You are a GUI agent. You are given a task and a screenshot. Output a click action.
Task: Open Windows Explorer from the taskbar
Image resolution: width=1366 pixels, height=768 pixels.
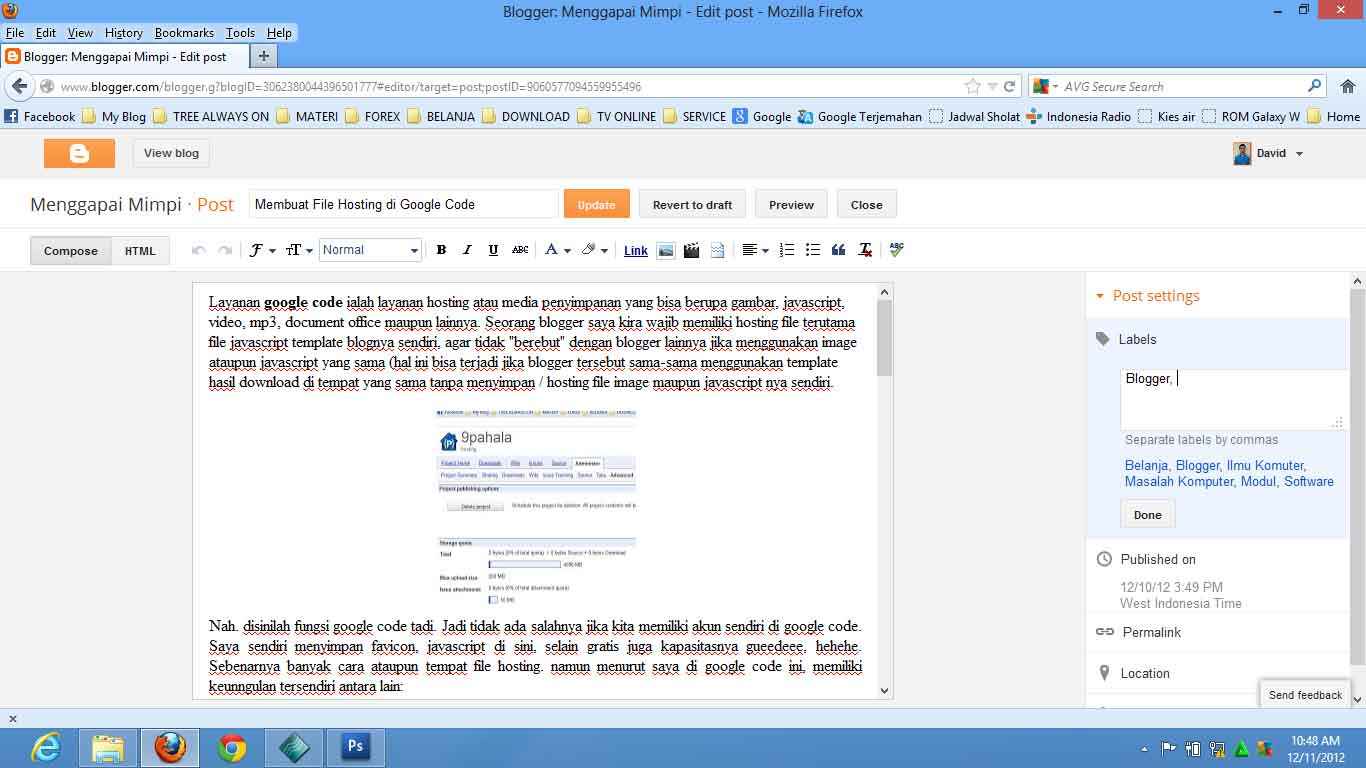coord(108,747)
